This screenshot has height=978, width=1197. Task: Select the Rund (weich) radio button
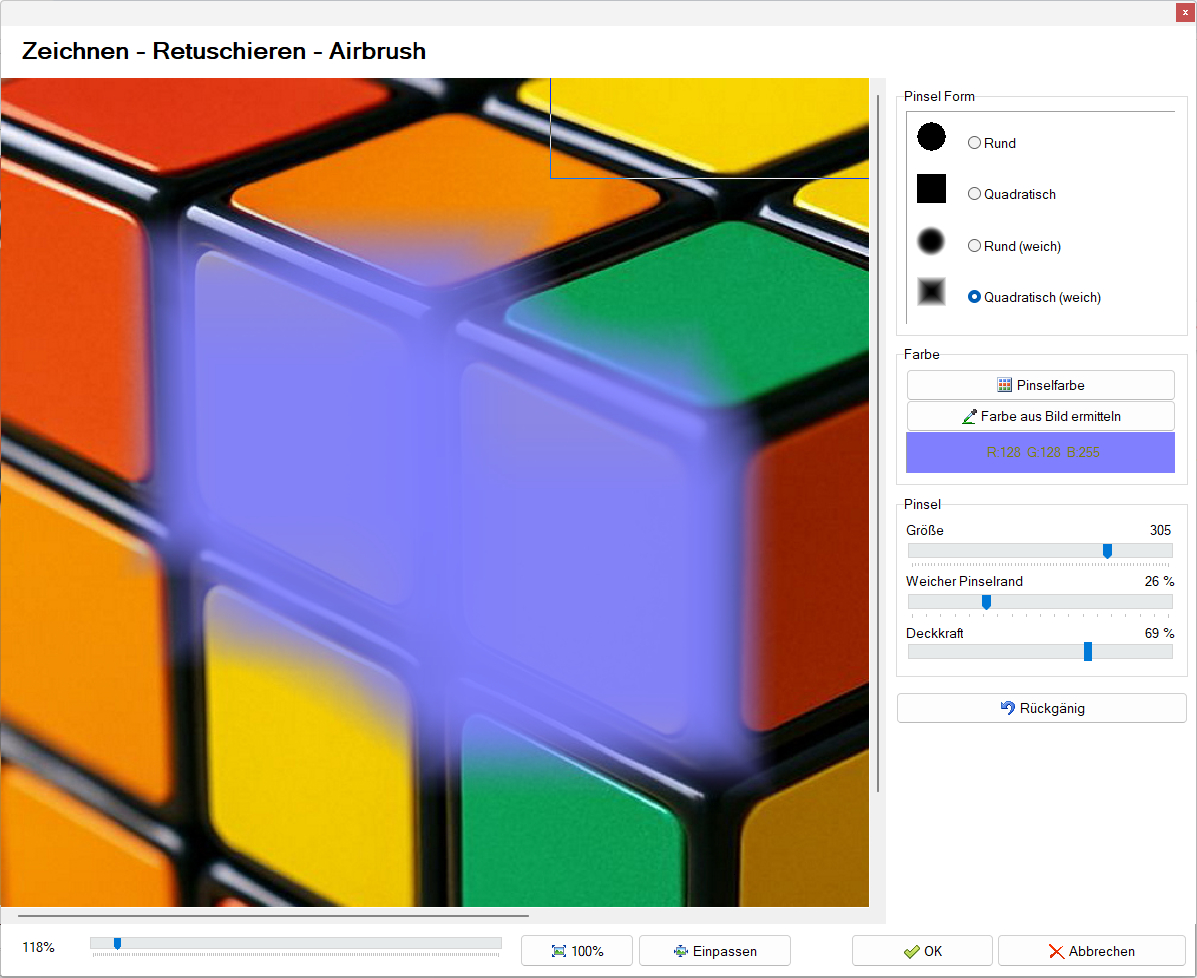click(x=974, y=246)
